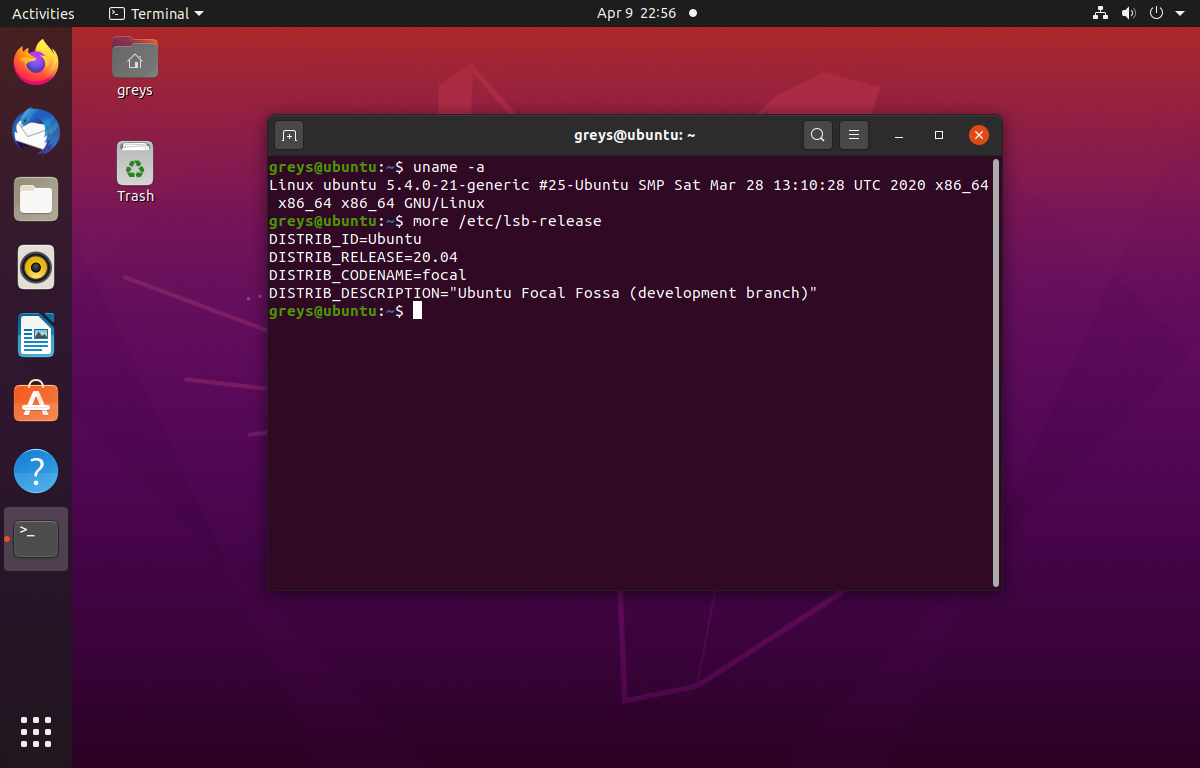Open the Files manager from dock
Image resolution: width=1200 pixels, height=768 pixels.
36,199
